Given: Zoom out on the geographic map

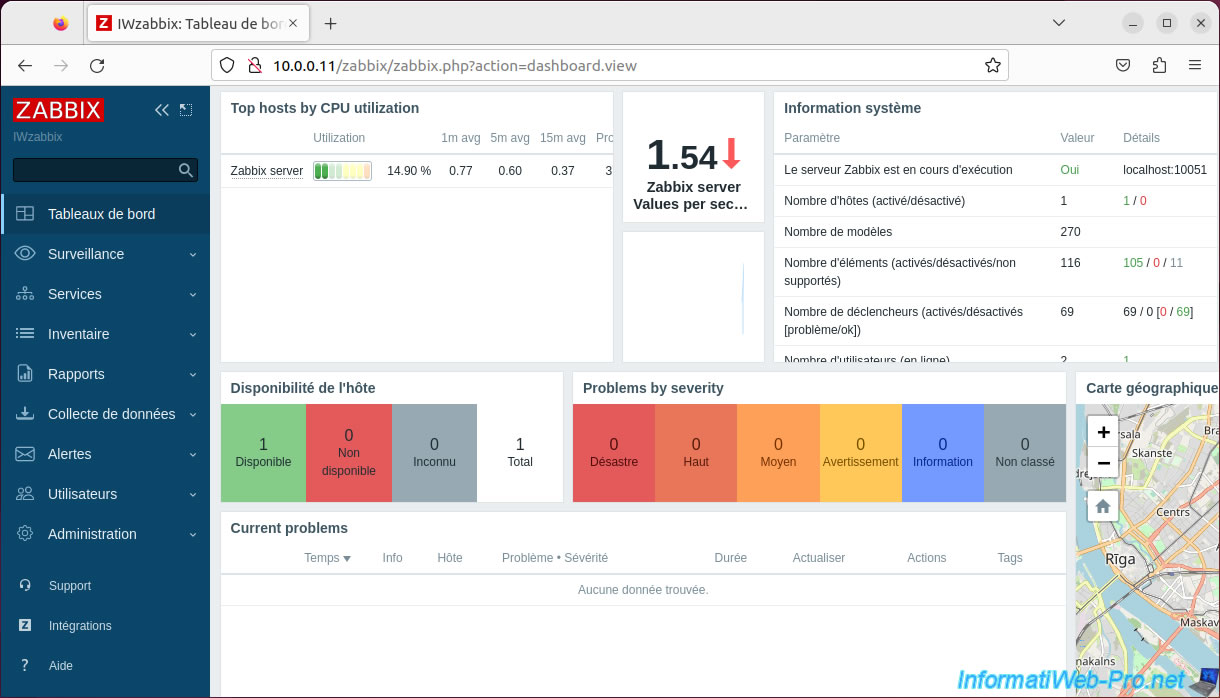Looking at the screenshot, I should (1103, 463).
